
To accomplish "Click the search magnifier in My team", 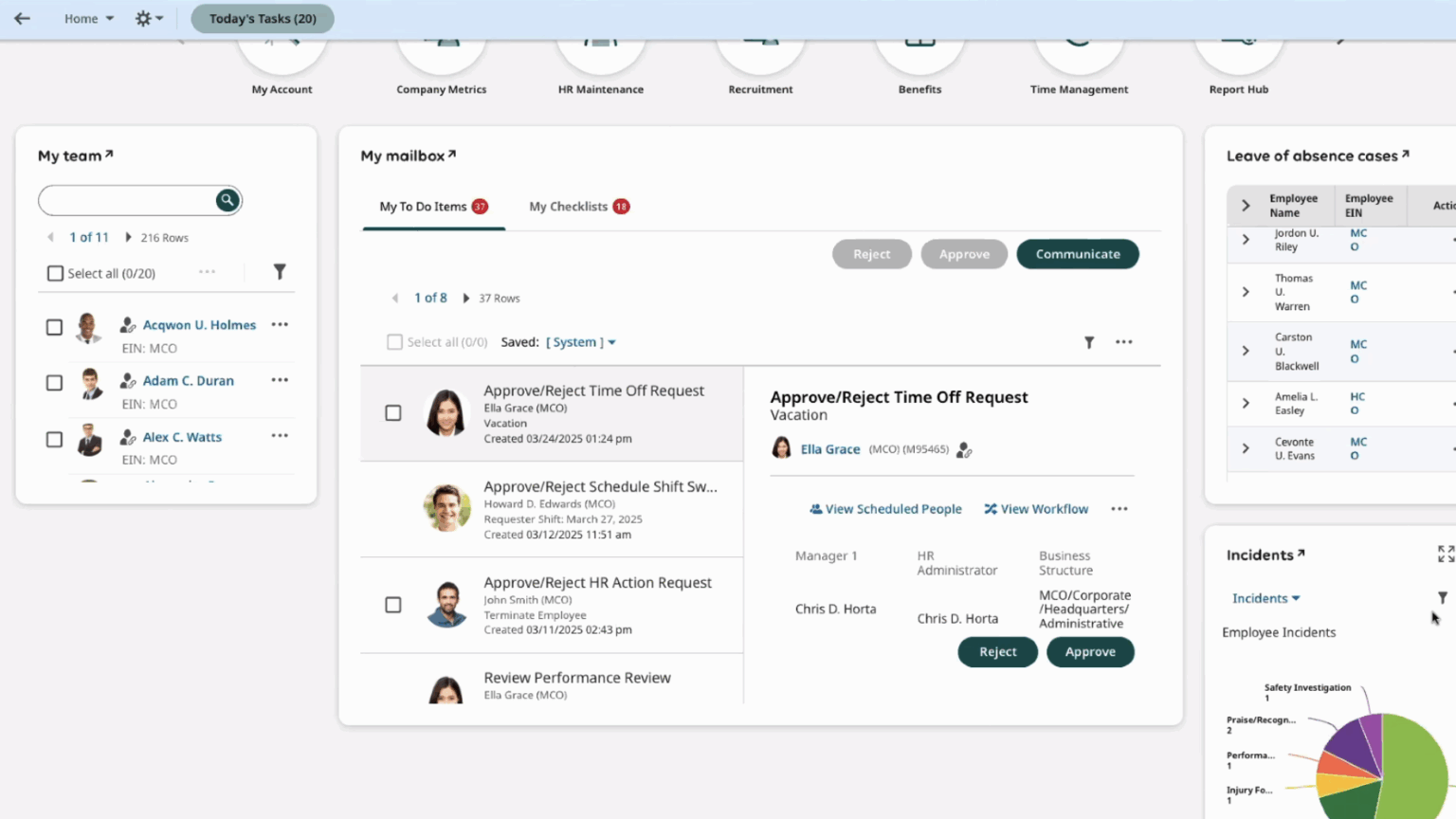I will [x=227, y=200].
